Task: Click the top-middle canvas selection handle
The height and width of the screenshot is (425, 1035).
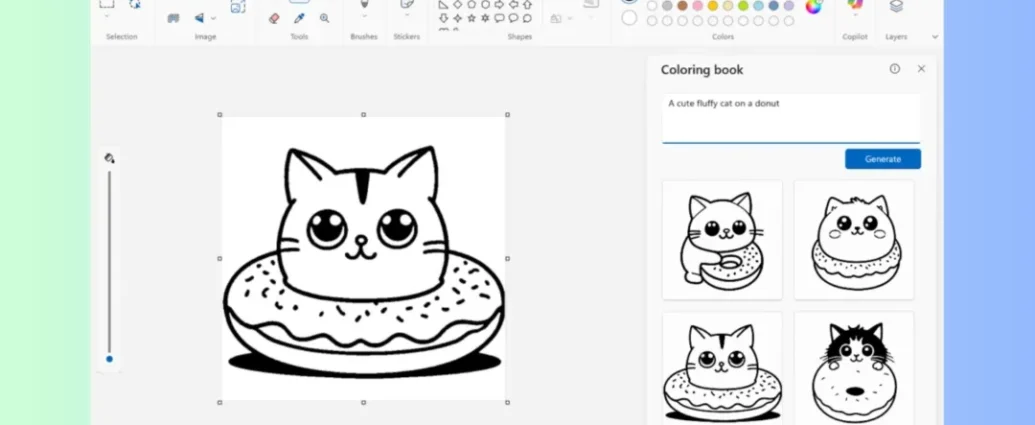Action: [364, 115]
